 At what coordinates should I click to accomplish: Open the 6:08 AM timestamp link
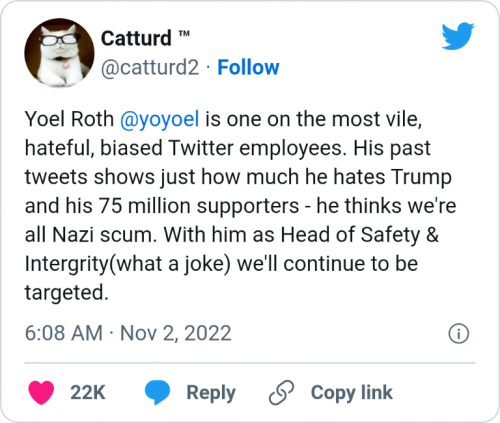pyautogui.click(x=64, y=333)
